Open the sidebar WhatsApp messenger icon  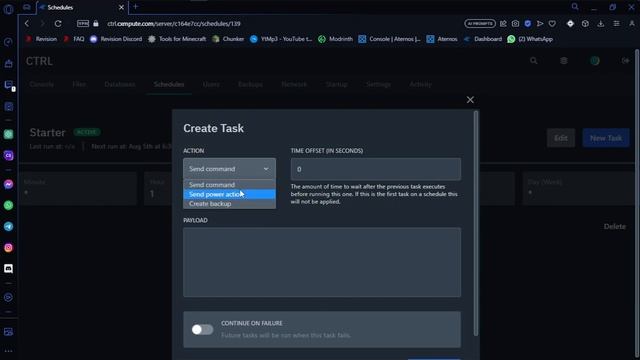(8, 205)
